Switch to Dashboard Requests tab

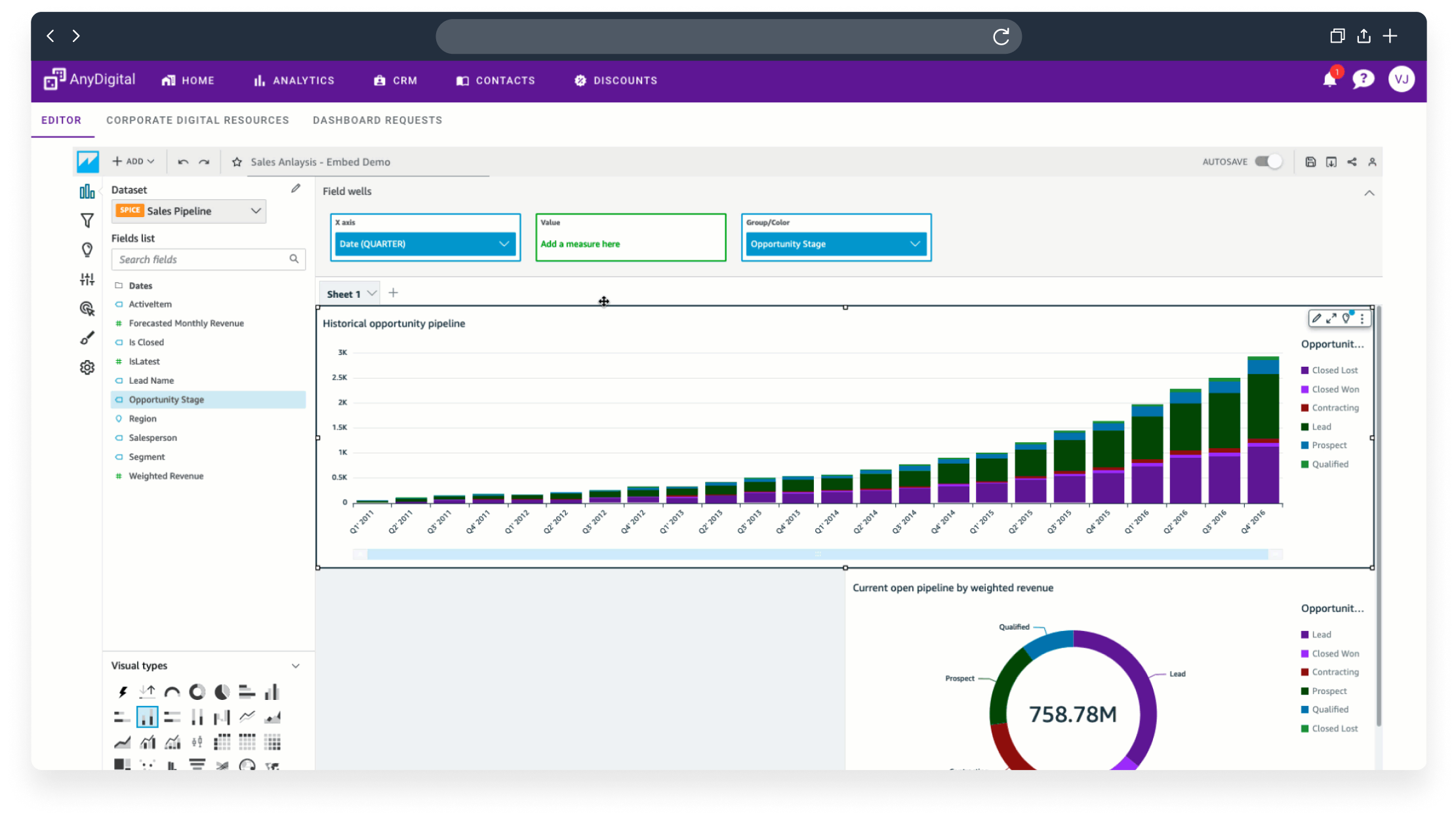pyautogui.click(x=377, y=121)
